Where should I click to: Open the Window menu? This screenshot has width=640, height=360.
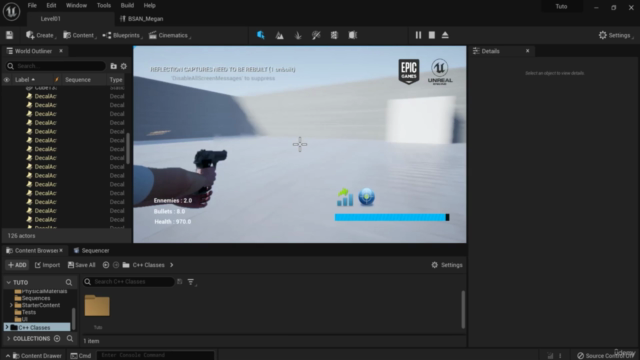[76, 5]
